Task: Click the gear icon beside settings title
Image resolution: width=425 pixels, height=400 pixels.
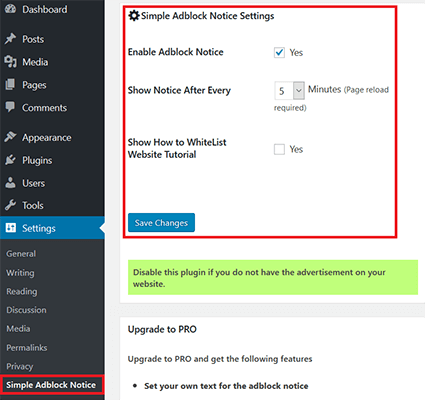Action: point(134,15)
